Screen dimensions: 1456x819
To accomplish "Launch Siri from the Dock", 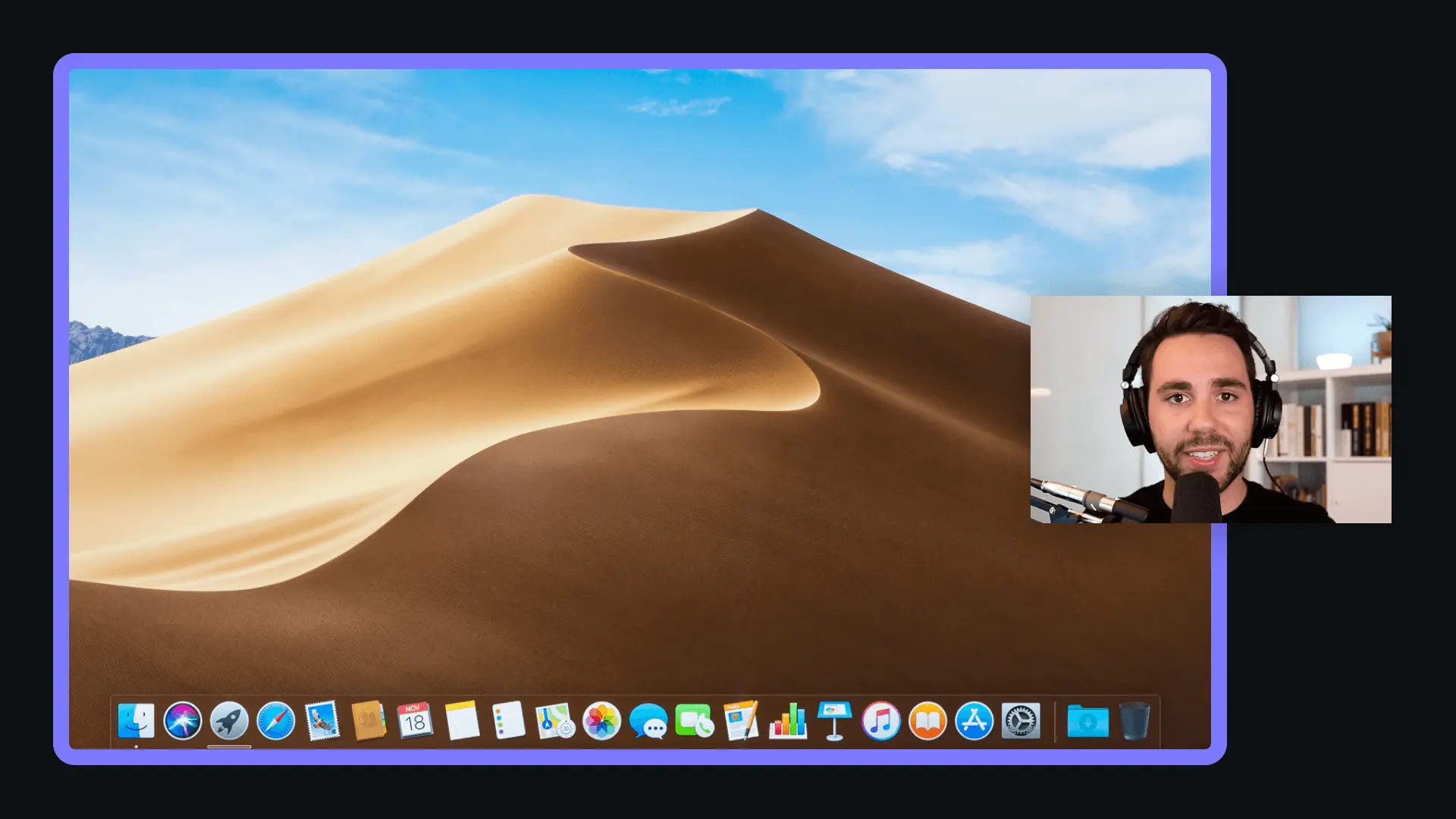I will point(183,720).
